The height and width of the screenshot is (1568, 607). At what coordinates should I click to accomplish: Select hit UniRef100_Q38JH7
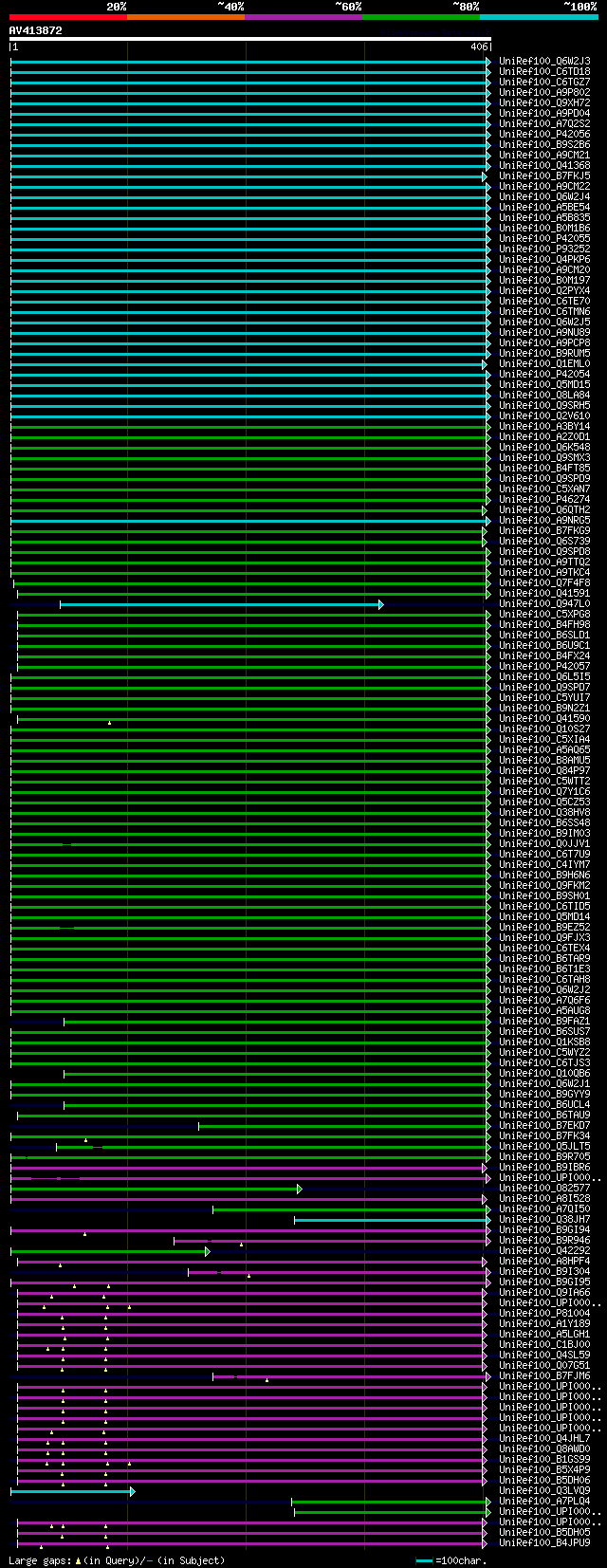(x=544, y=1219)
